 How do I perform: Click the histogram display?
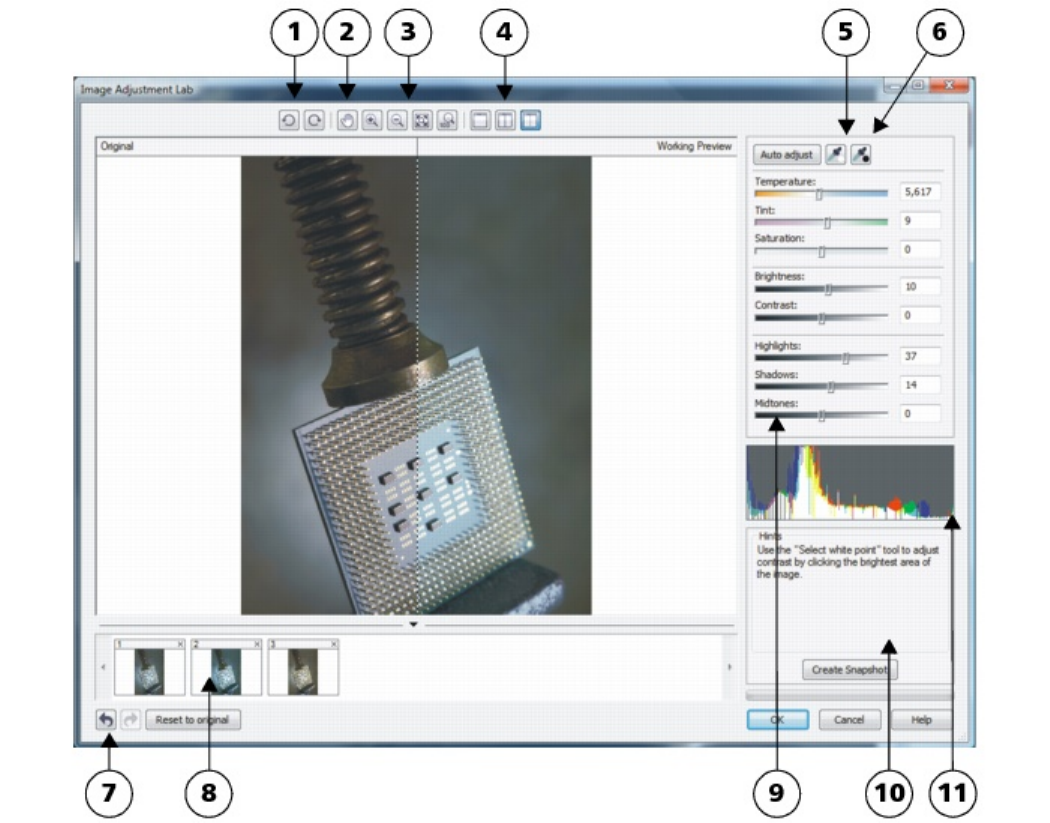(x=850, y=483)
